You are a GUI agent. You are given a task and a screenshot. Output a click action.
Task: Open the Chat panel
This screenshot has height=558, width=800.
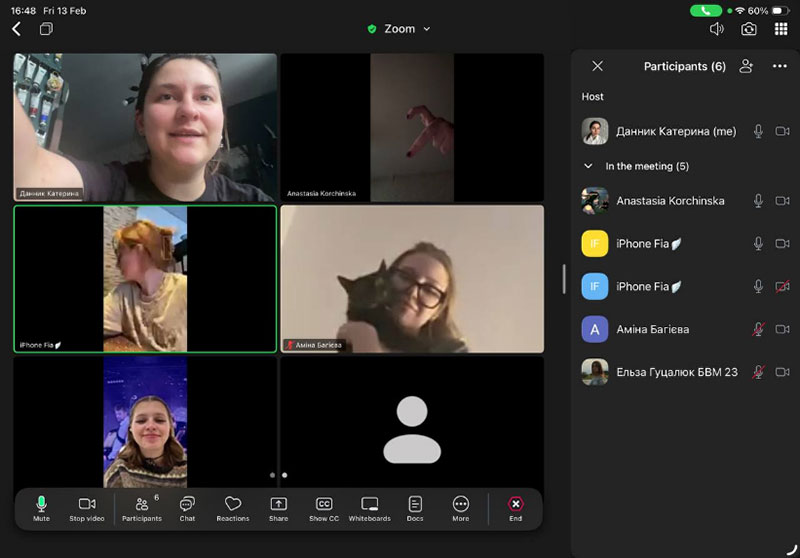click(187, 507)
